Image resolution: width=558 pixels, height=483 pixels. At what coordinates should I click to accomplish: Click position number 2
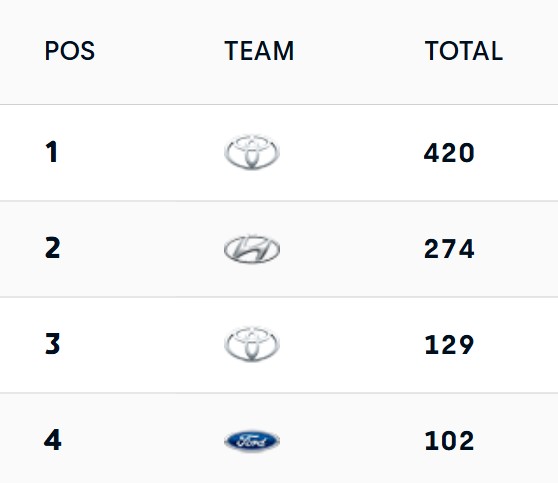[53, 248]
